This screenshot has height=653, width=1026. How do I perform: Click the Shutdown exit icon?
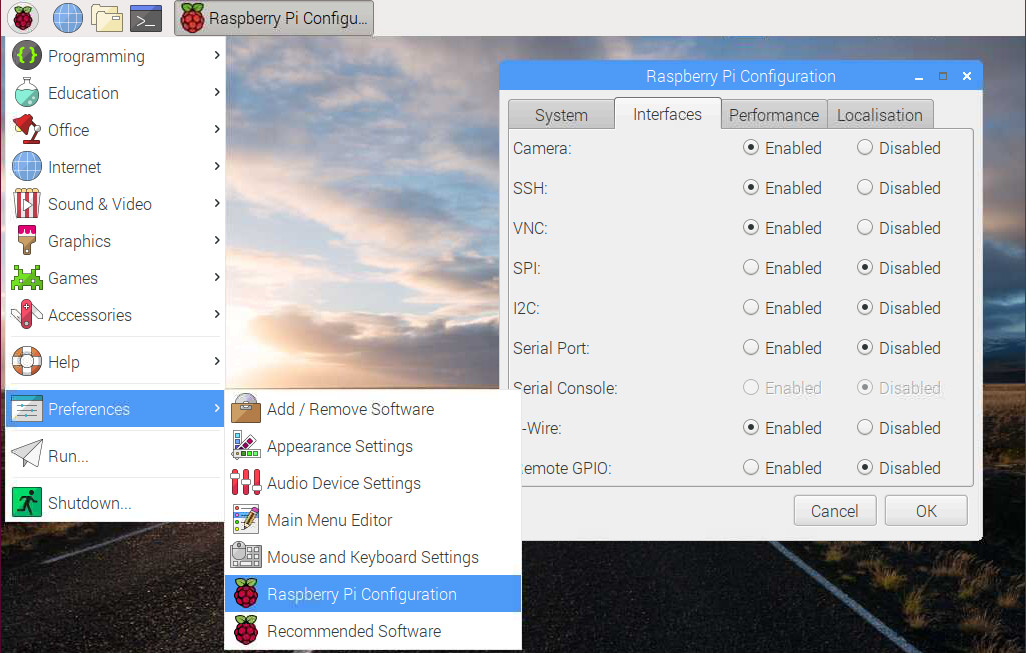(27, 503)
